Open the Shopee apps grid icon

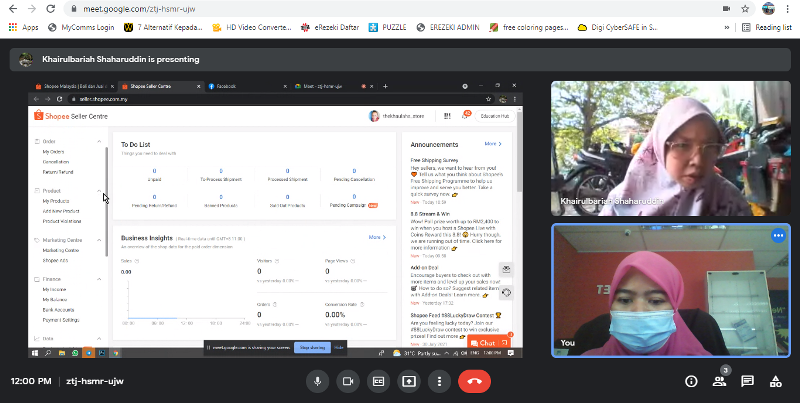tap(447, 116)
